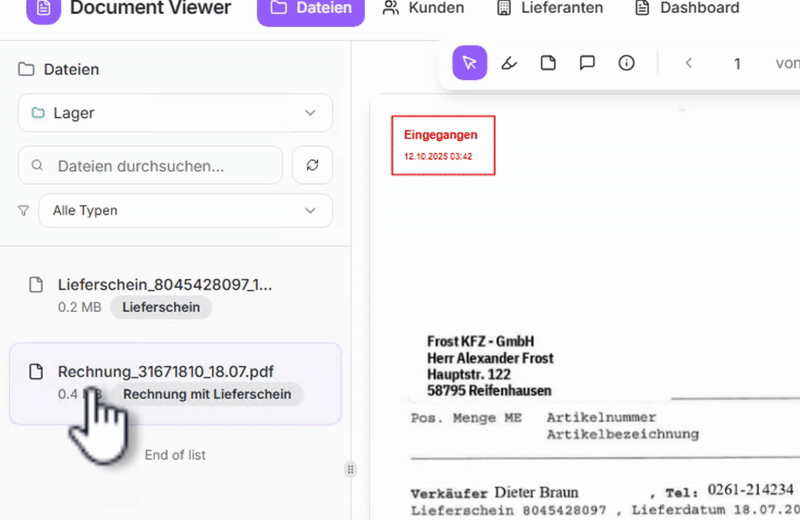Expand the Lager folder dropdown
The image size is (800, 520).
175,113
